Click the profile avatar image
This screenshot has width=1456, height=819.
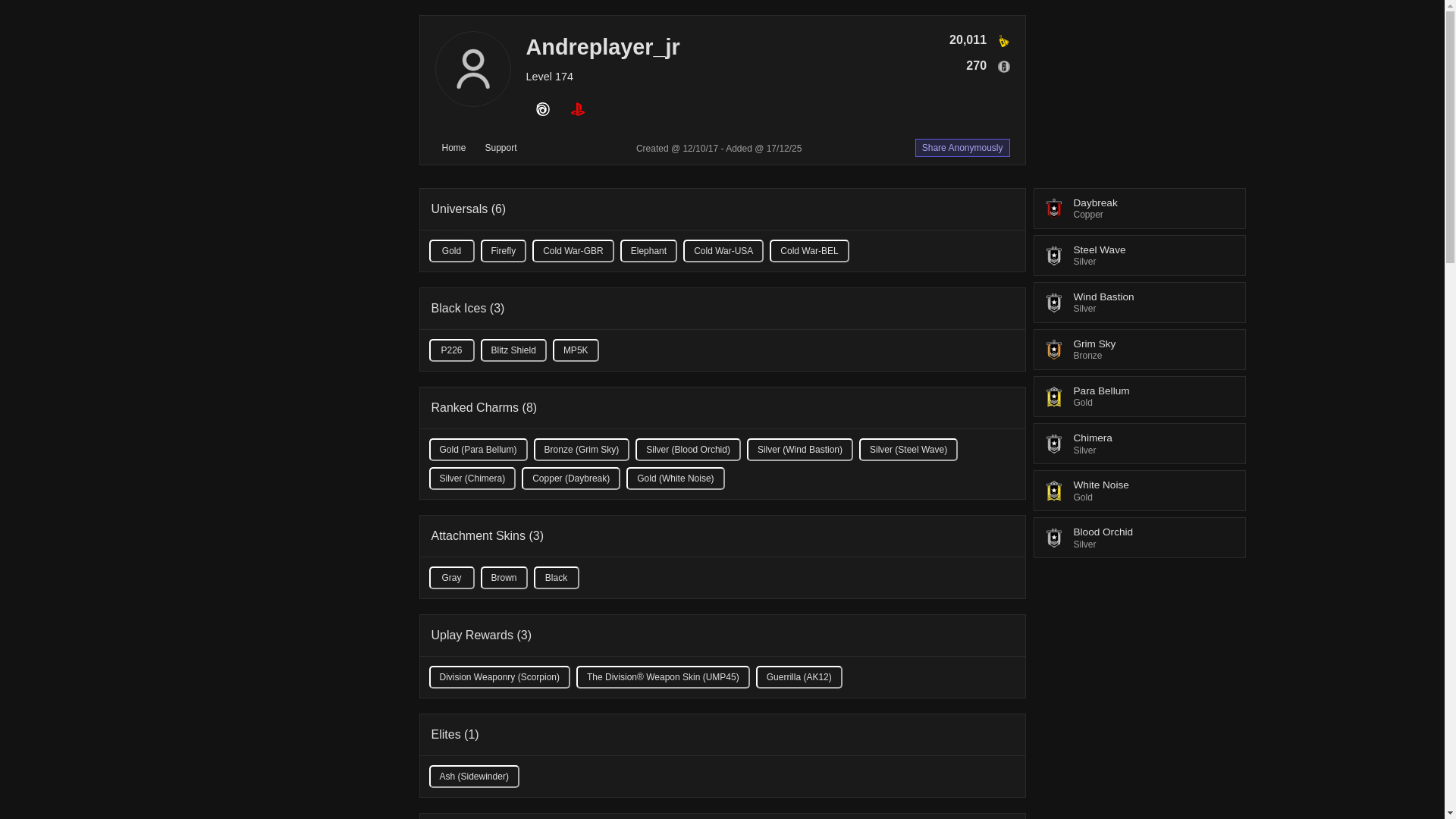473,69
